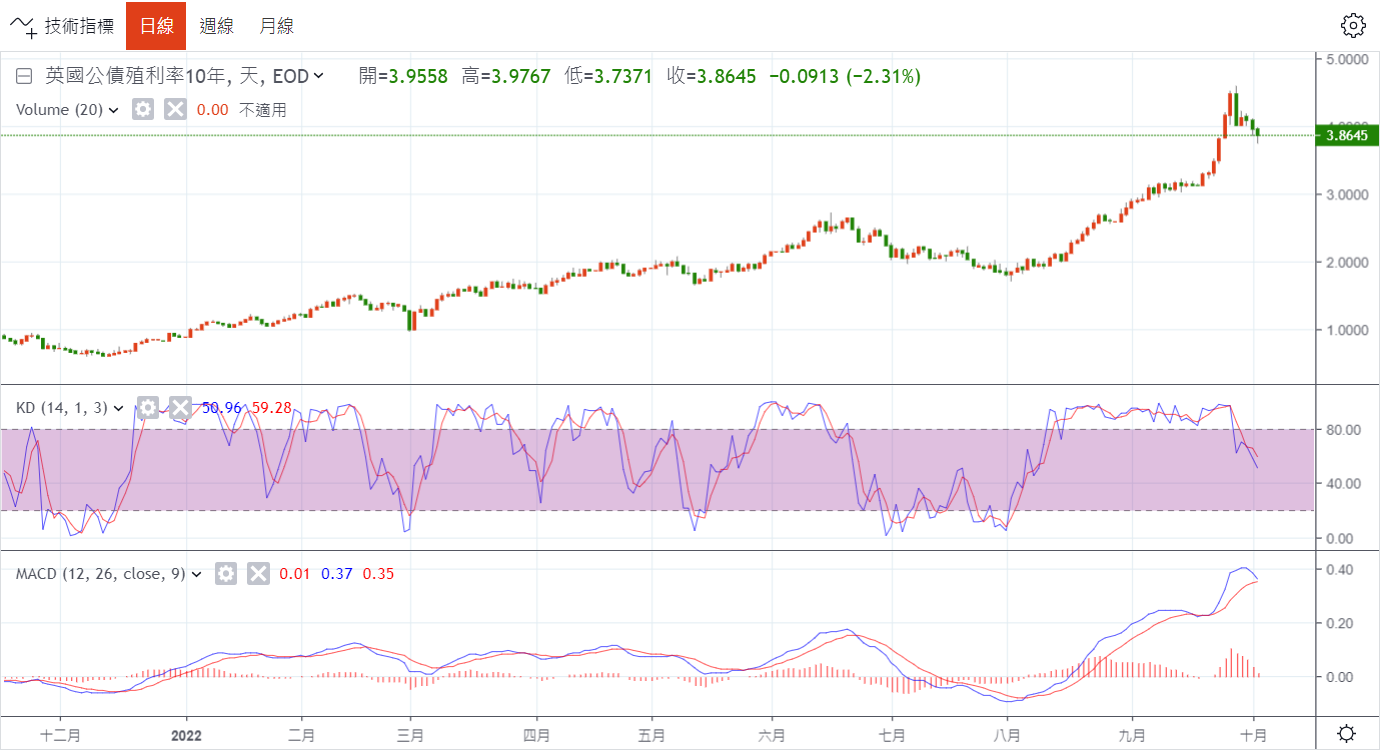
Task: Open axis settings gear at bottom right
Action: point(1347,734)
